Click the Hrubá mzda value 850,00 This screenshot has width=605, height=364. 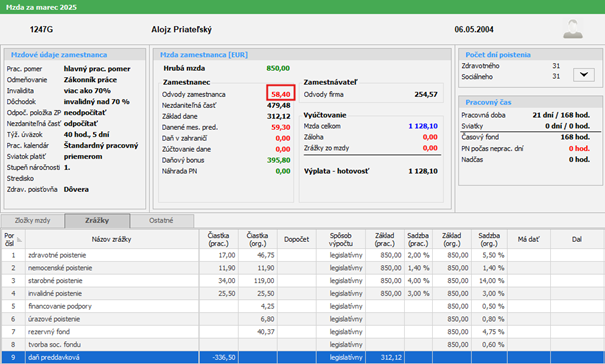pyautogui.click(x=278, y=68)
